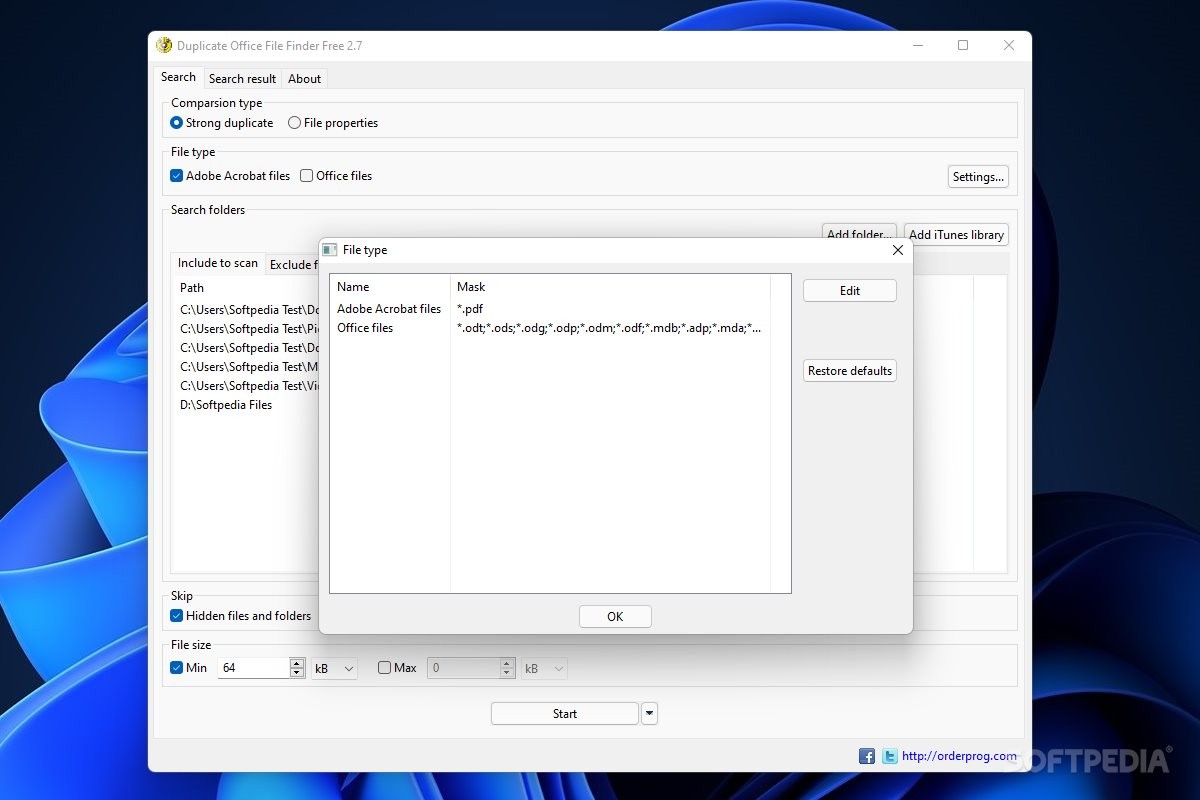Click Restore defaults button
The image size is (1200, 800).
[x=850, y=371]
